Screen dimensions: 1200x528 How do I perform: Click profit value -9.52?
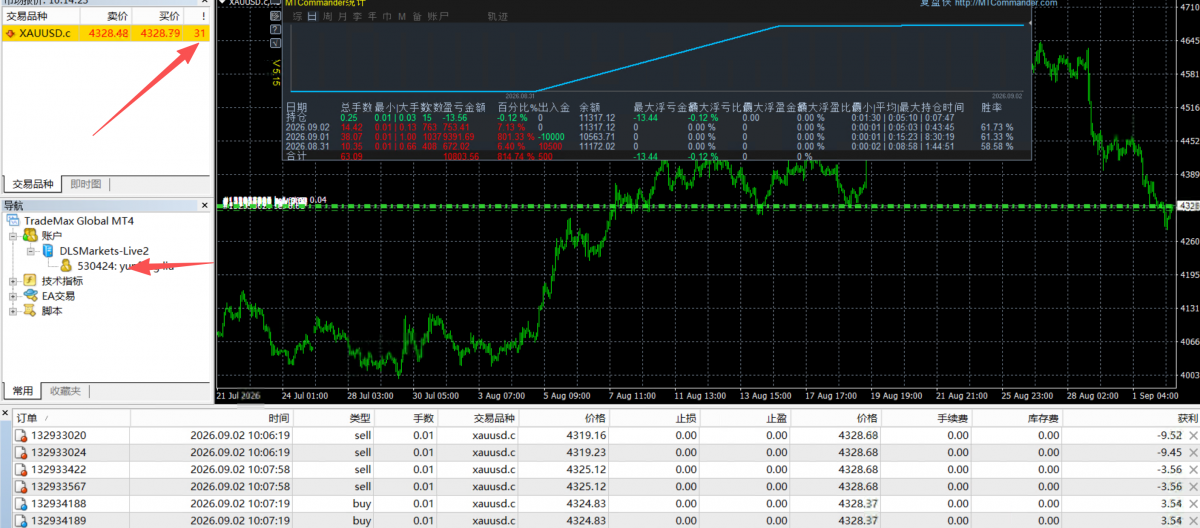tap(1170, 435)
